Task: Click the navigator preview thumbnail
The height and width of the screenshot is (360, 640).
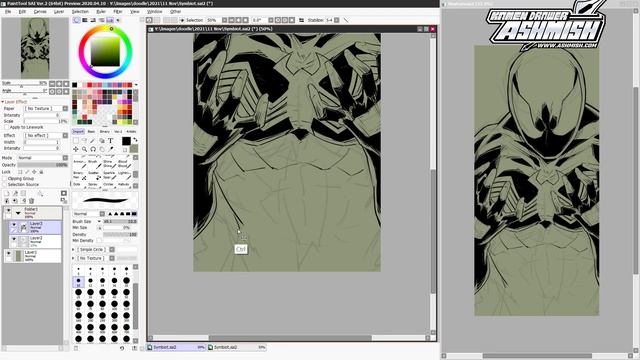Action: [35, 48]
